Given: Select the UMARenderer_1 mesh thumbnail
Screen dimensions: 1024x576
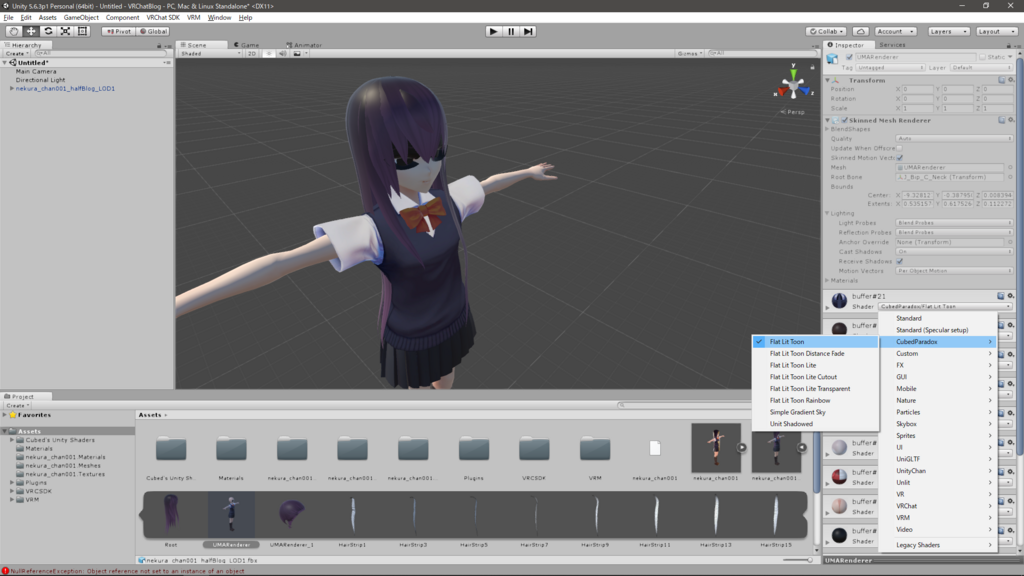Looking at the screenshot, I should tap(292, 514).
